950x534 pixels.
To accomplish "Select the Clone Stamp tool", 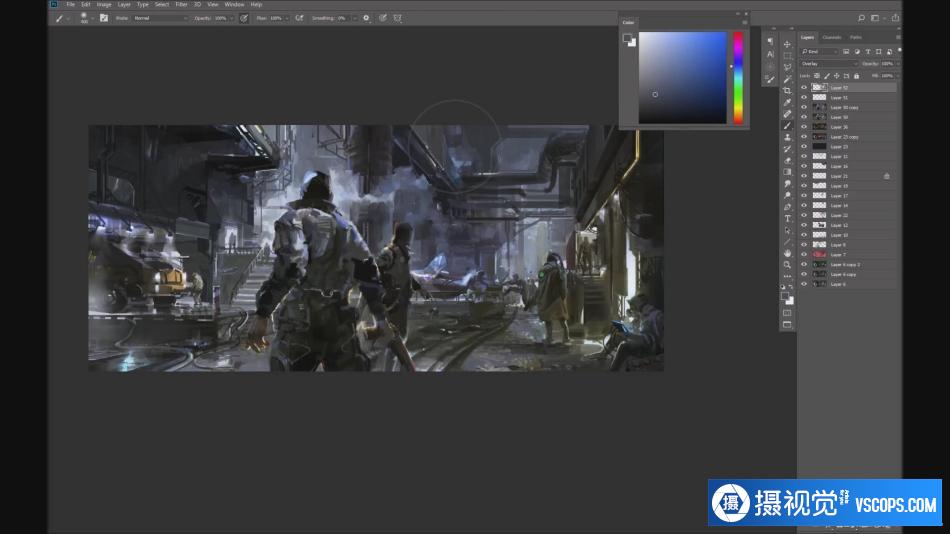I will (787, 137).
